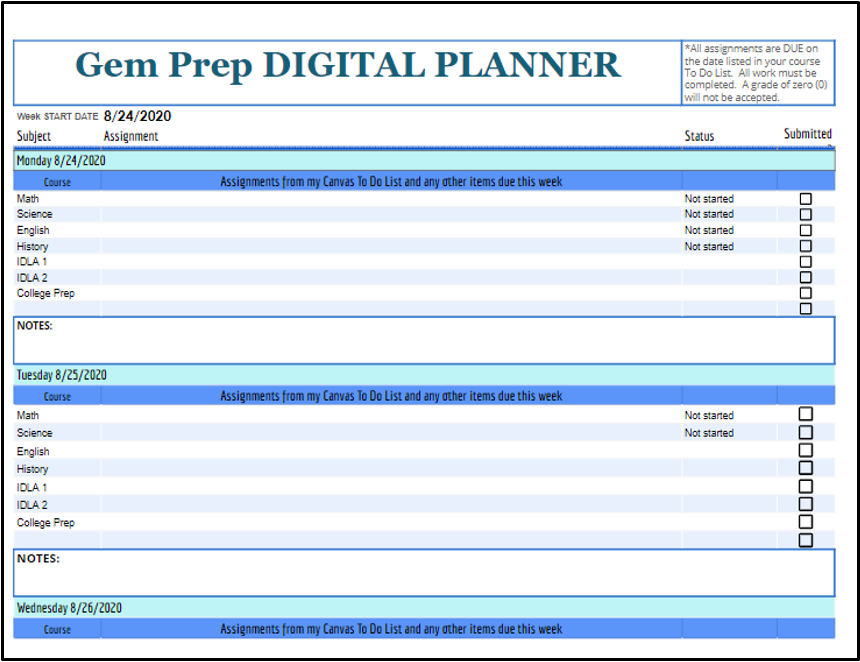Click the assignments due-date notice text box
This screenshot has height=662, width=860.
(x=758, y=72)
